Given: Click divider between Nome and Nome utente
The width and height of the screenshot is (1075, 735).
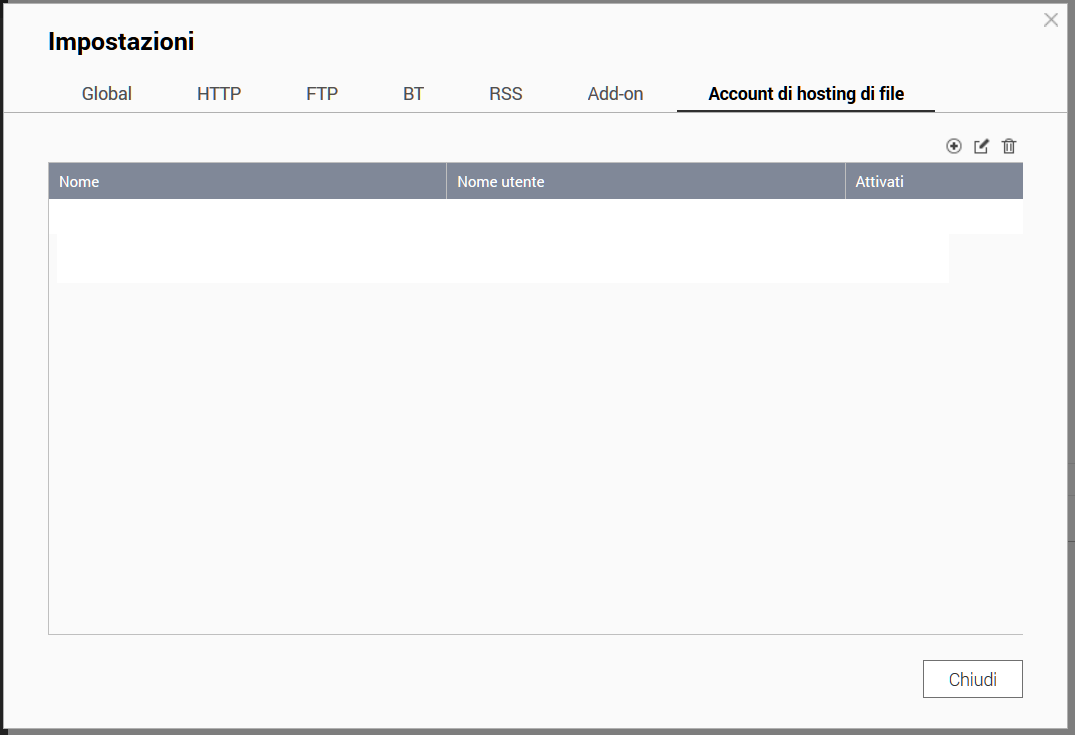Looking at the screenshot, I should tap(446, 182).
